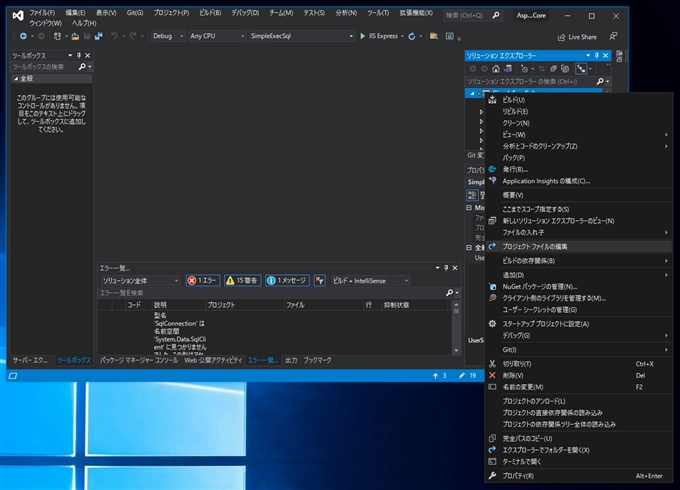
Task: Open the toolbox window options dropdown arrow
Action: click(x=70, y=56)
